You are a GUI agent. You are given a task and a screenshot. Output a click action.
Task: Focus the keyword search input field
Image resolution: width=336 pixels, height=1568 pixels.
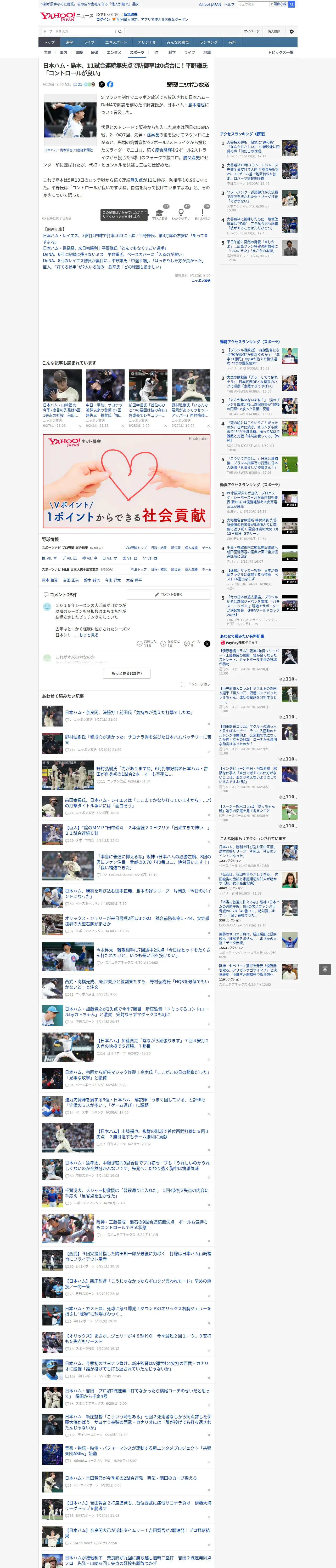tap(79, 32)
